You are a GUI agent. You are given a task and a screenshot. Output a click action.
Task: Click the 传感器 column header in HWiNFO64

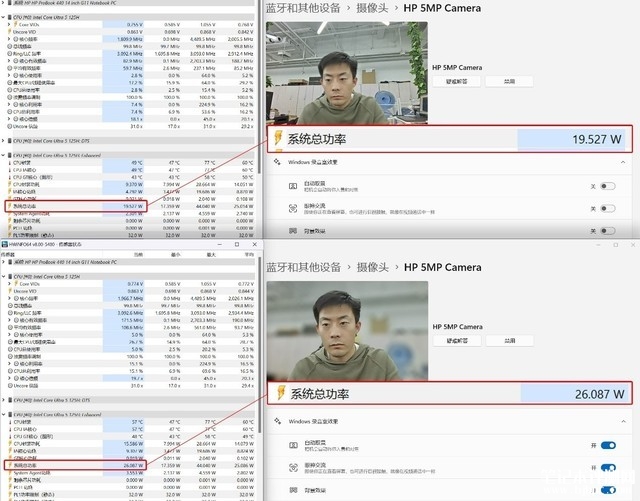pos(8,254)
